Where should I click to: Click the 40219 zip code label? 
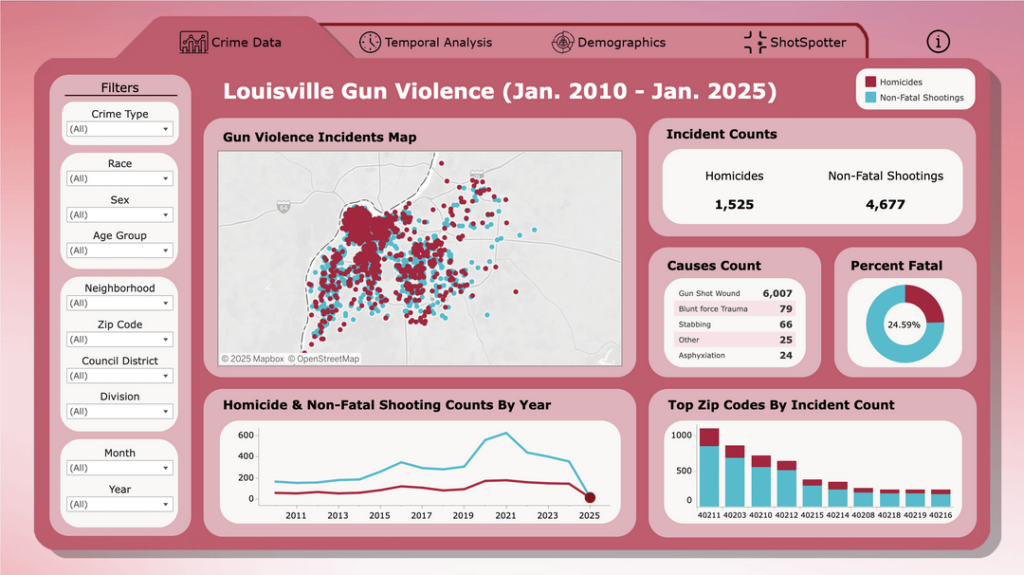(915, 516)
